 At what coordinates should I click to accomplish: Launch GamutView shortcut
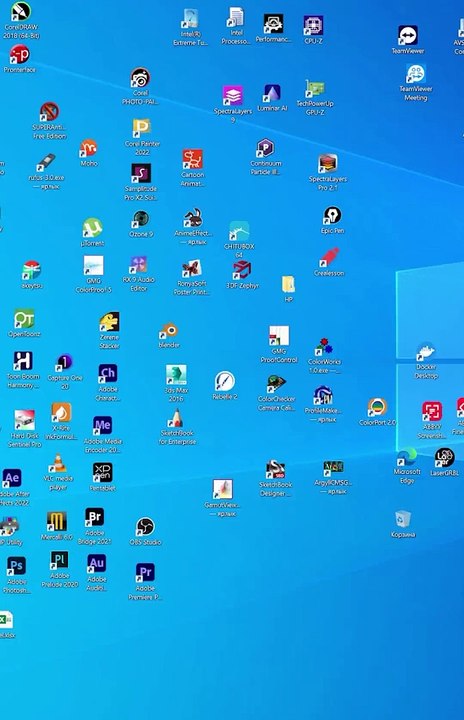(222, 489)
